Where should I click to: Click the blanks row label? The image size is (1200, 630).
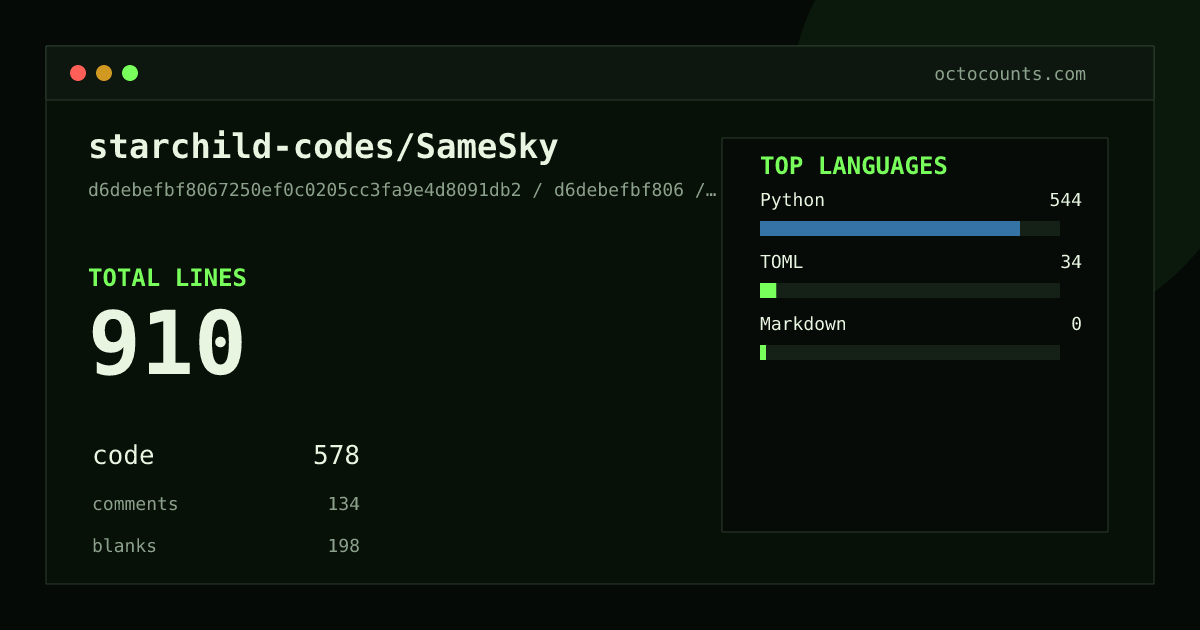click(124, 546)
